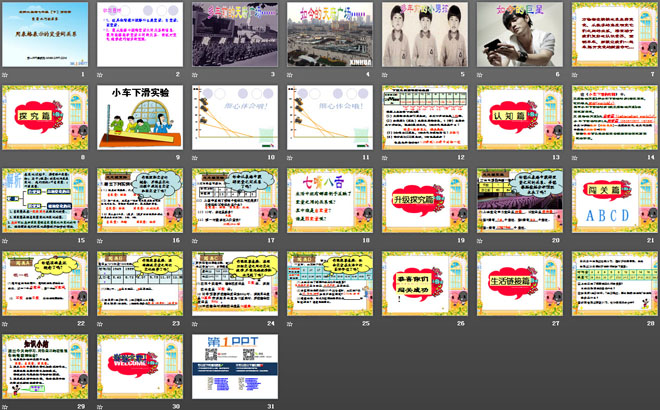Screen dimensions: 660x410
Task: Select slide 7 with red paragraph text
Action: tap(615, 34)
